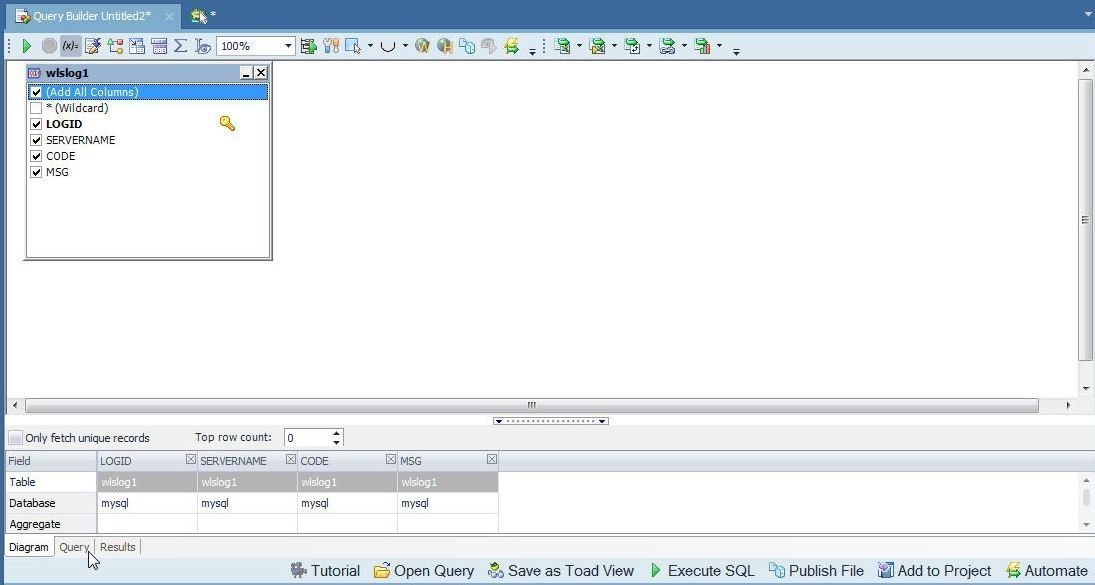Open first toolbar overflow options arrow

point(532,50)
